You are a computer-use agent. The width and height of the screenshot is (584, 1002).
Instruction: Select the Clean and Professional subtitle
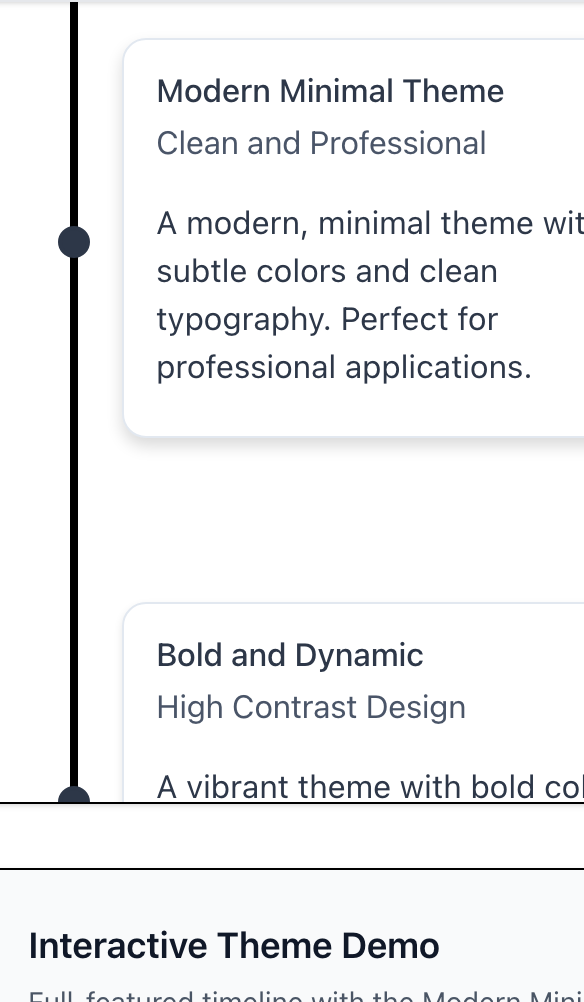click(x=321, y=143)
